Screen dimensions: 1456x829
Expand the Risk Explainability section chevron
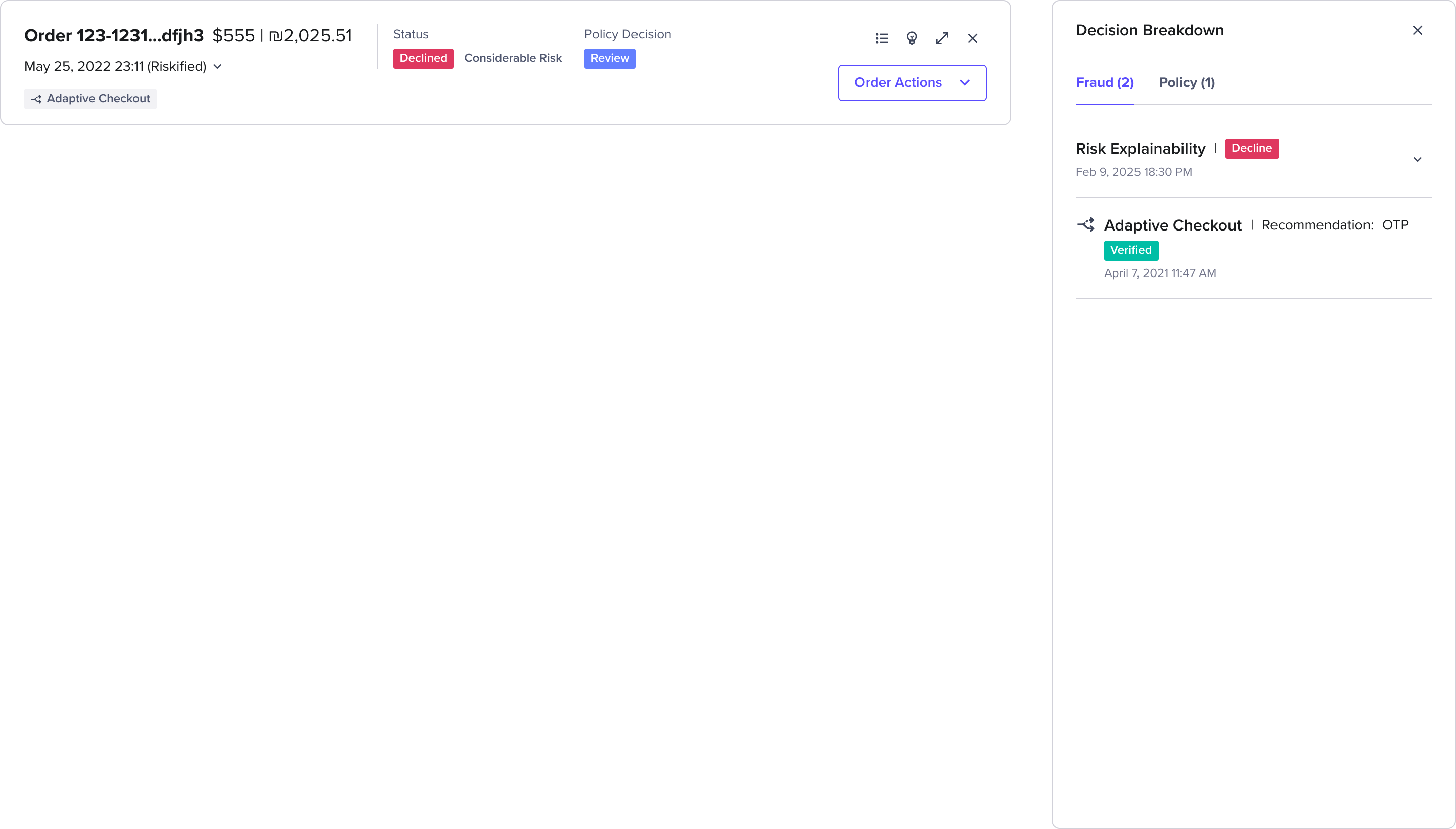click(x=1417, y=159)
